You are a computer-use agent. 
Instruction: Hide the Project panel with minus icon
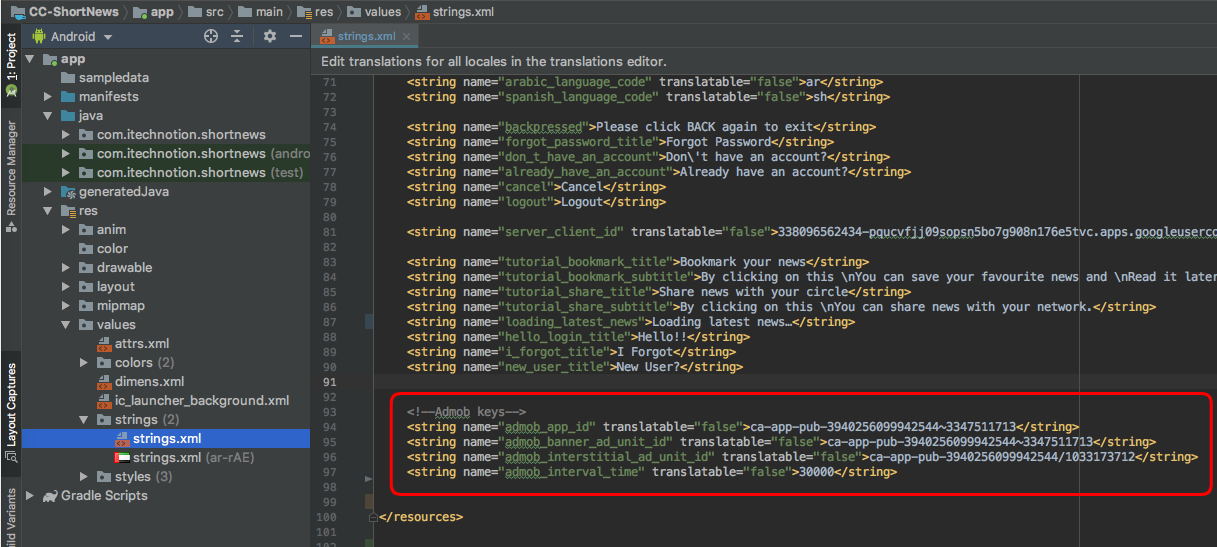pos(296,36)
